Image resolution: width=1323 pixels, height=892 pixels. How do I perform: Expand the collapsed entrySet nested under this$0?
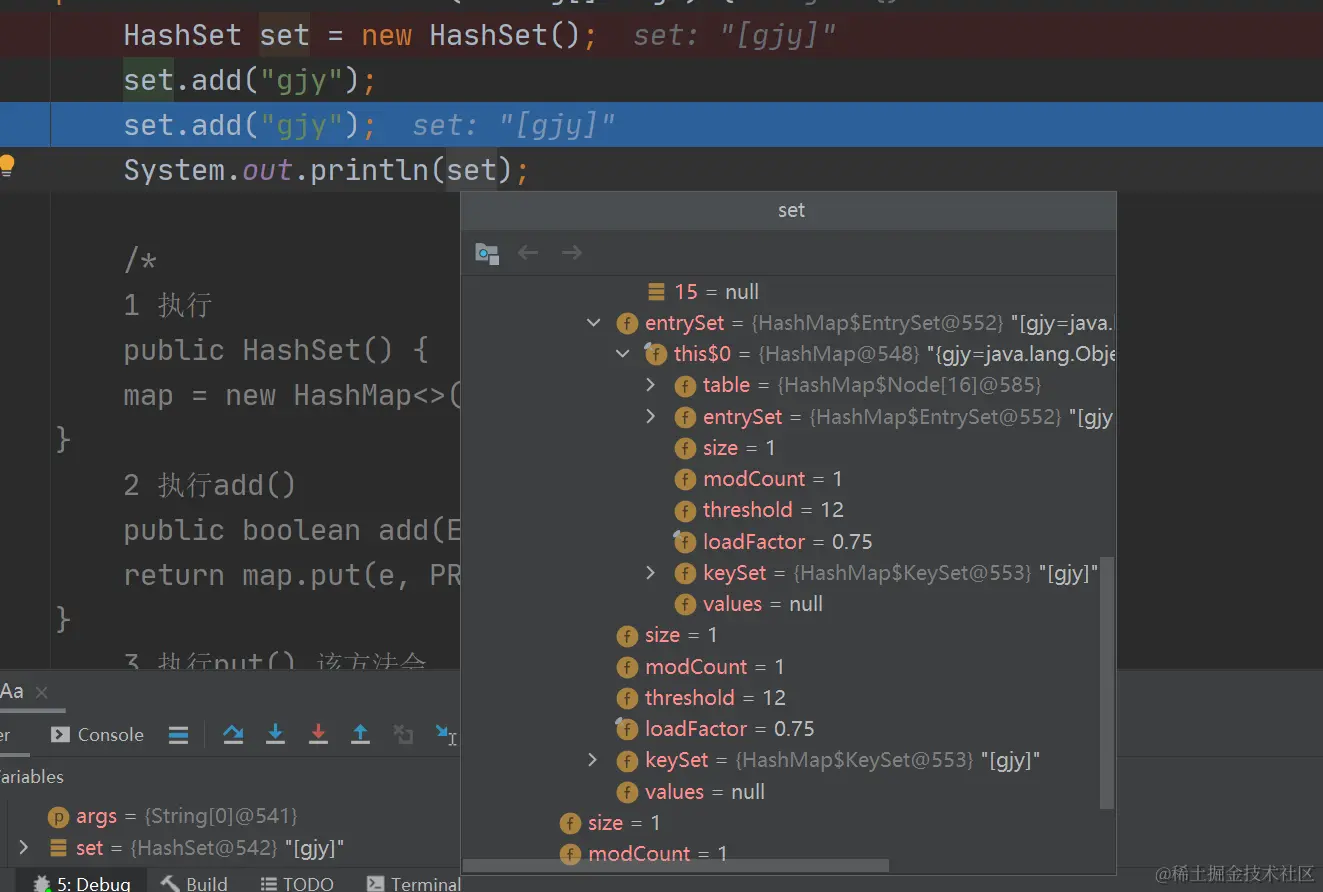point(651,416)
